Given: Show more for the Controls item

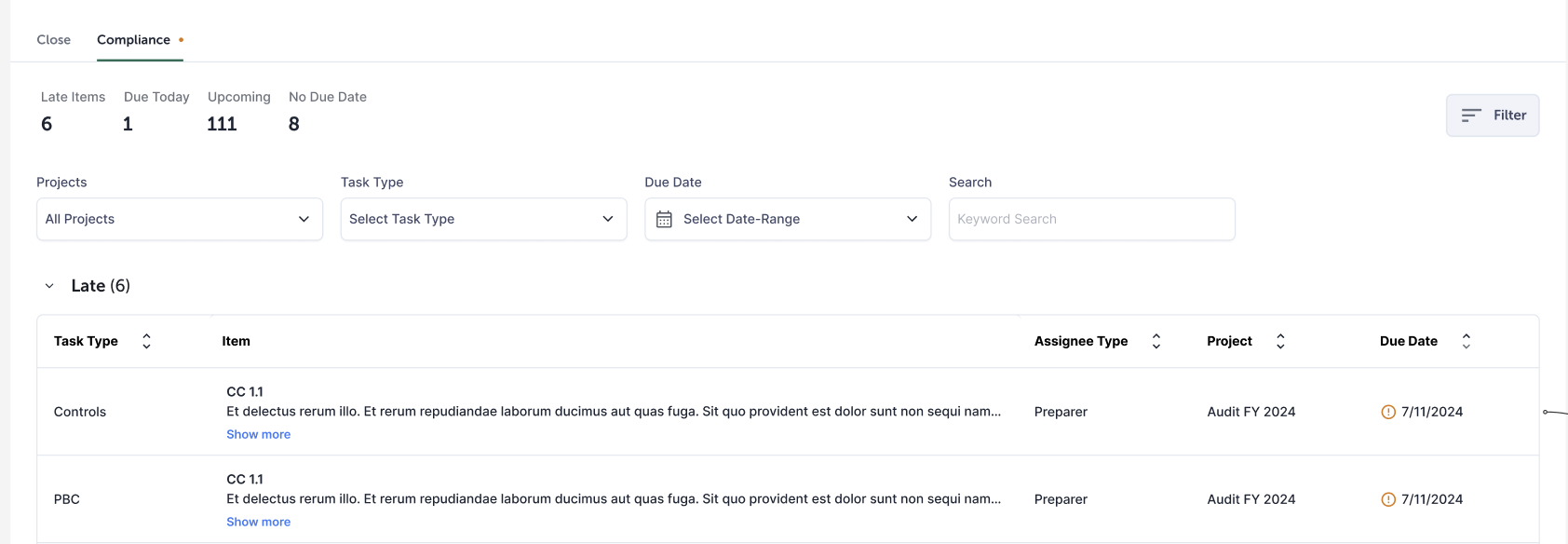Looking at the screenshot, I should click(x=258, y=434).
